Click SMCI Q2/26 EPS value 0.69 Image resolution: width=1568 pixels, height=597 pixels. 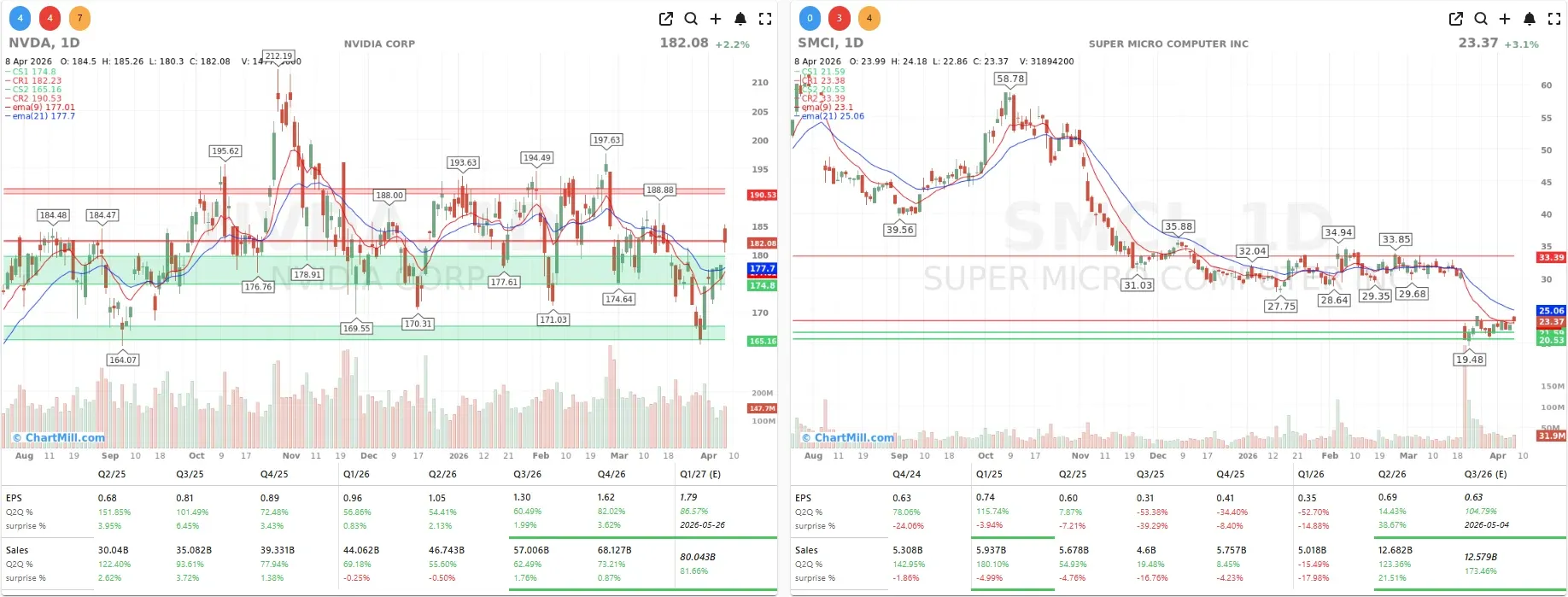[x=1388, y=497]
